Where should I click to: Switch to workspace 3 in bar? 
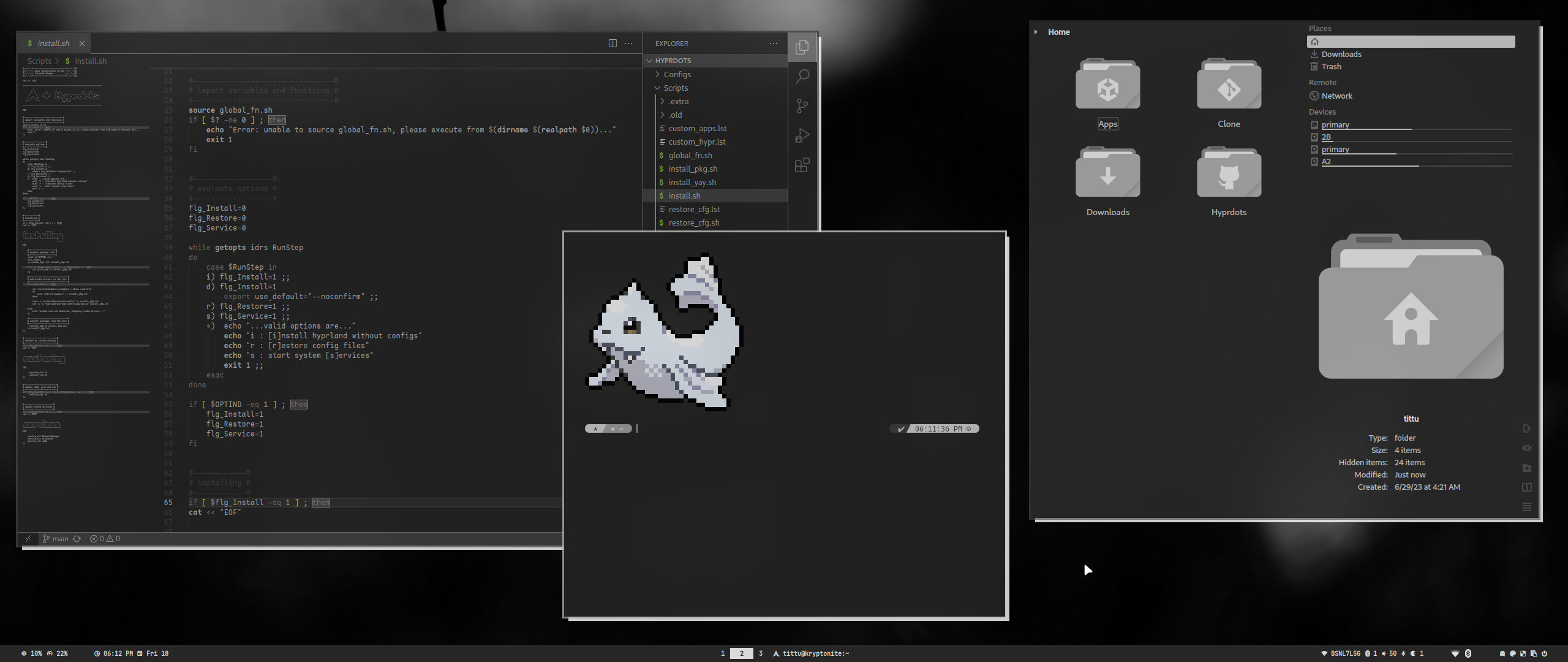pos(761,653)
